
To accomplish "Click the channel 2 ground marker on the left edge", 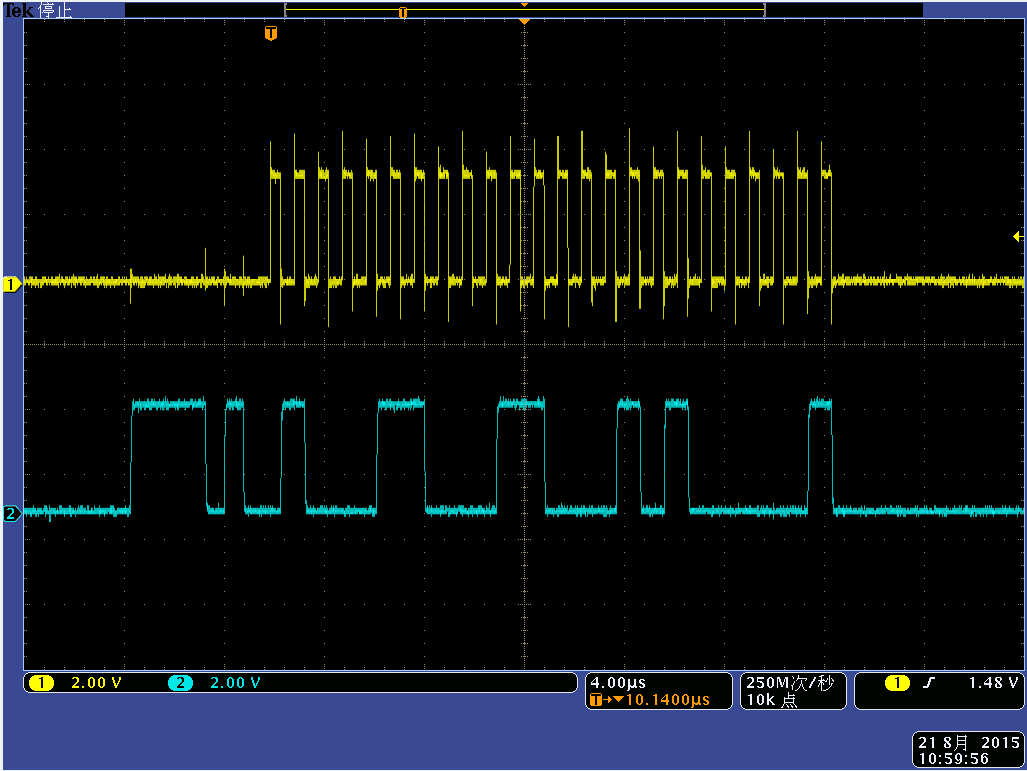I will pyautogui.click(x=12, y=513).
